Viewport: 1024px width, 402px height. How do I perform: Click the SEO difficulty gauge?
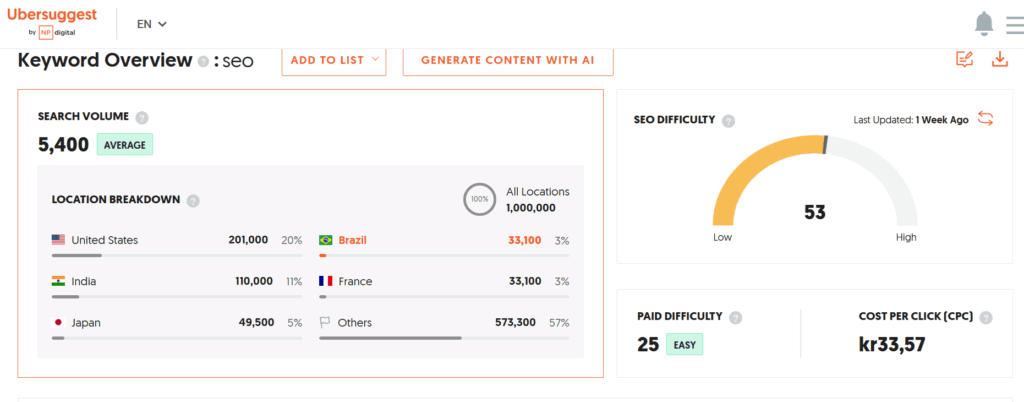(x=814, y=185)
